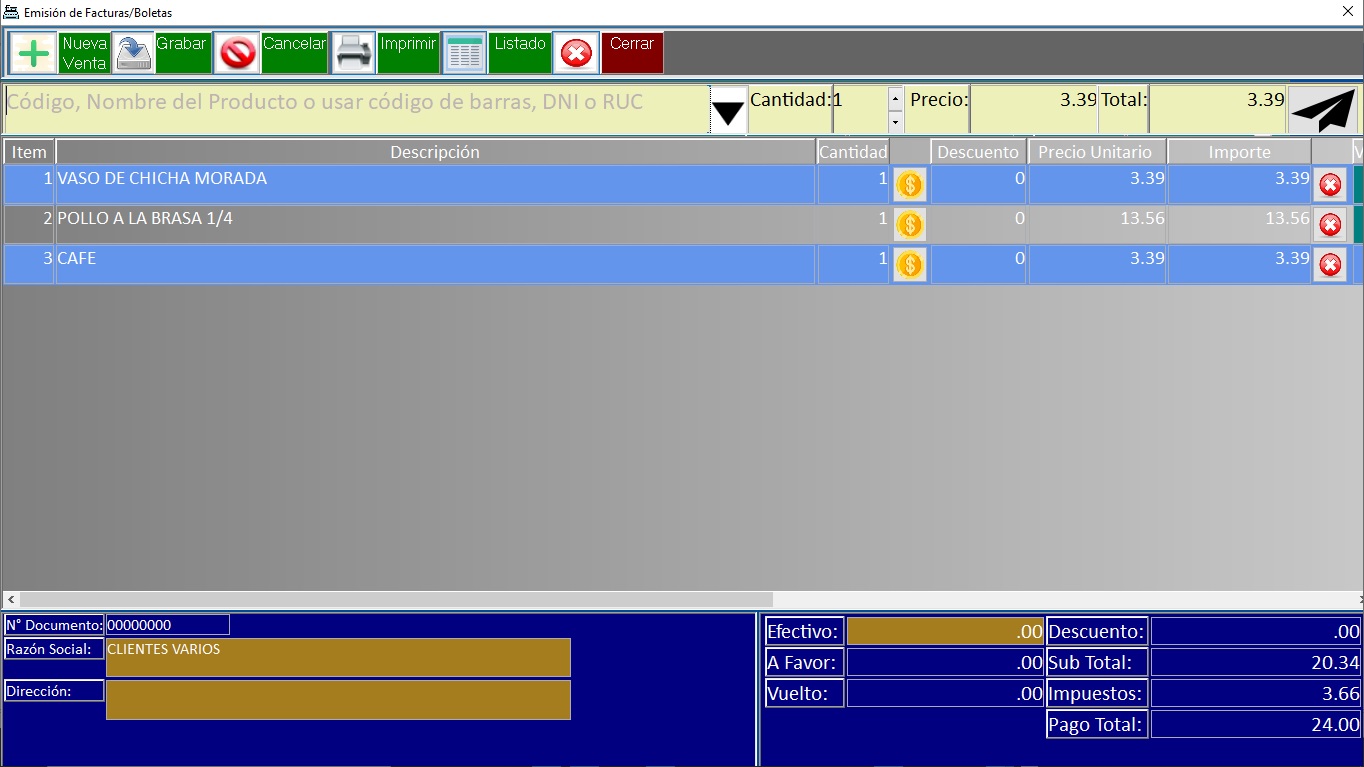The width and height of the screenshot is (1364, 767).
Task: Click the Pago Total value 24.00
Action: [1256, 724]
